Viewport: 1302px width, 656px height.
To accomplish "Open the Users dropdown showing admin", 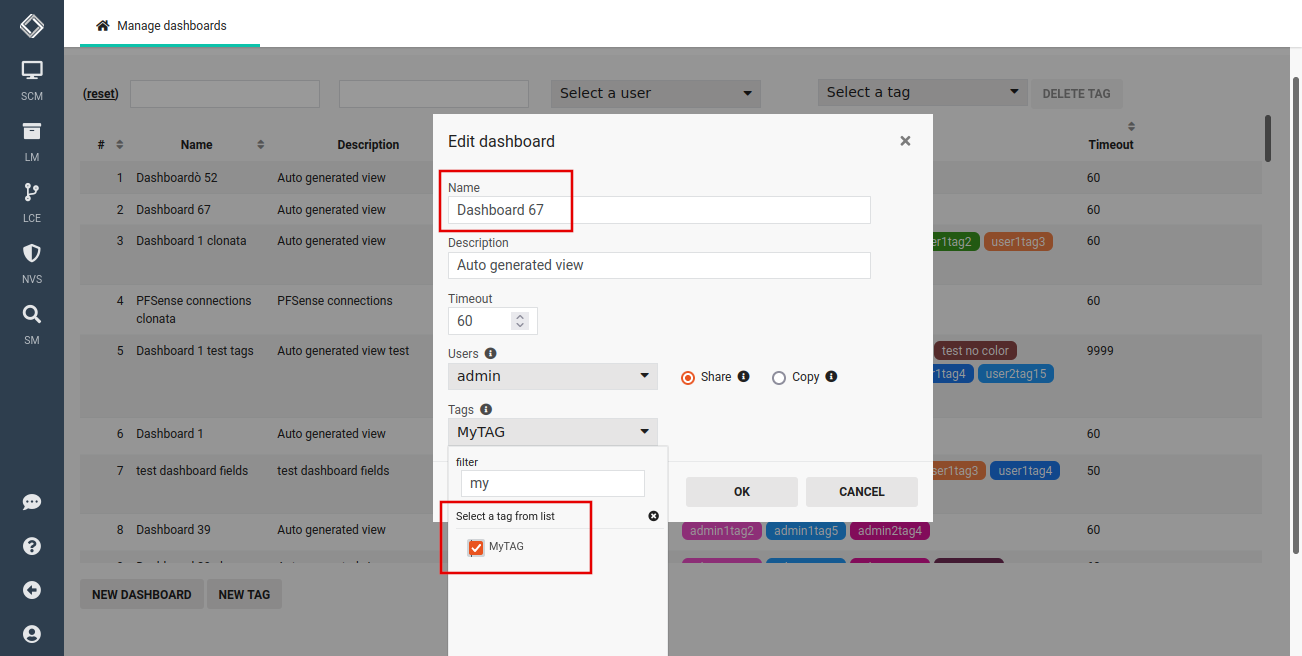I will tap(552, 376).
